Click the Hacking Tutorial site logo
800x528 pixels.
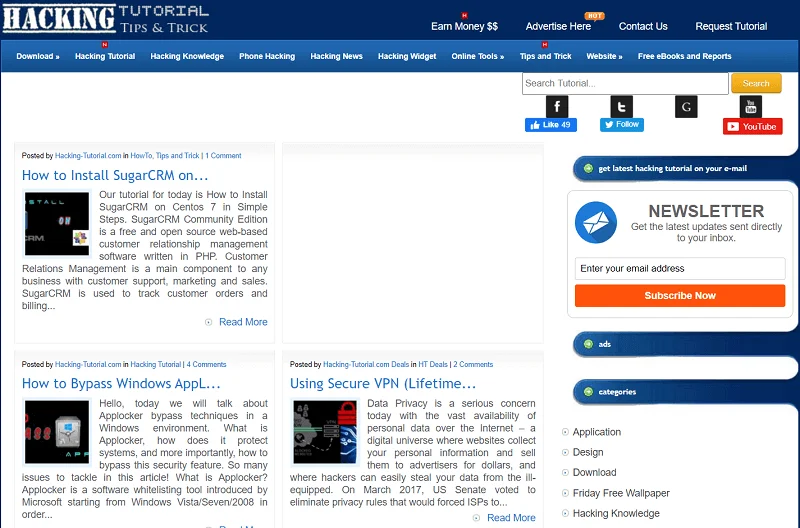(106, 18)
